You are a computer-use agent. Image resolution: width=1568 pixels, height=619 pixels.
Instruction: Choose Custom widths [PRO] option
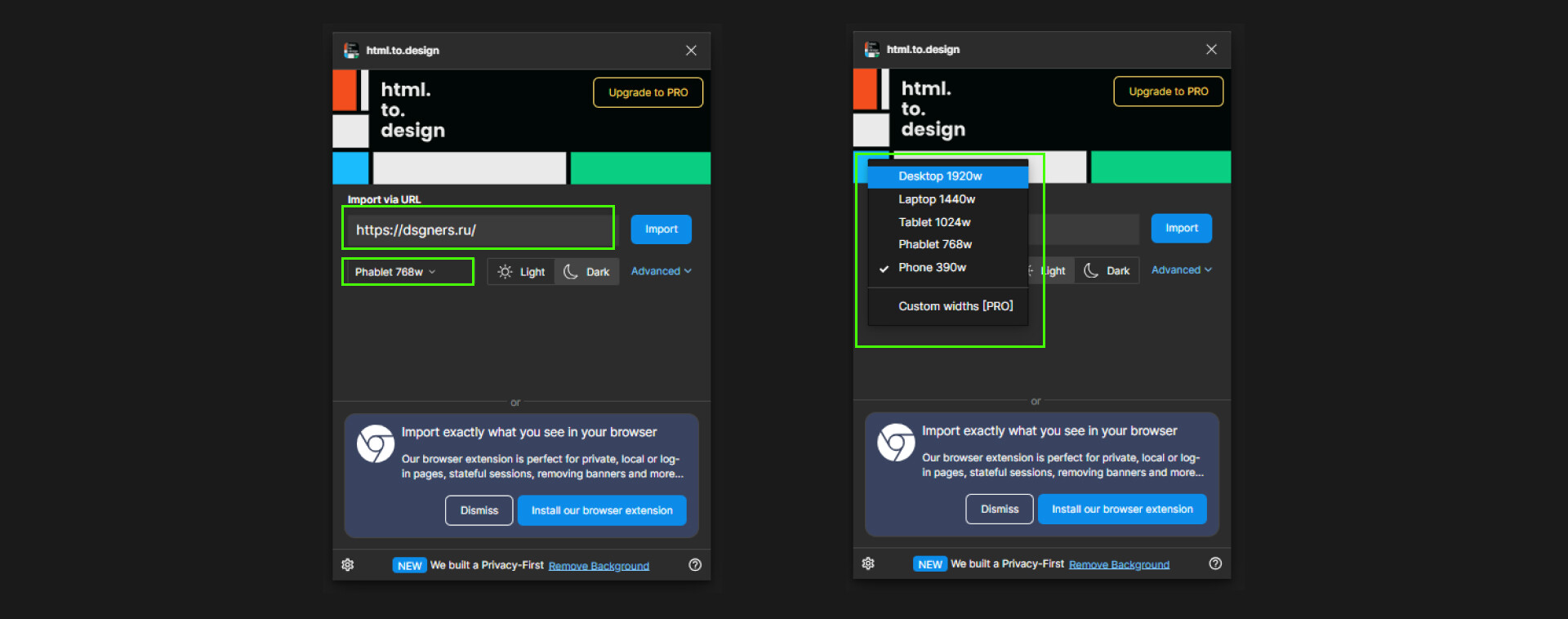947,306
